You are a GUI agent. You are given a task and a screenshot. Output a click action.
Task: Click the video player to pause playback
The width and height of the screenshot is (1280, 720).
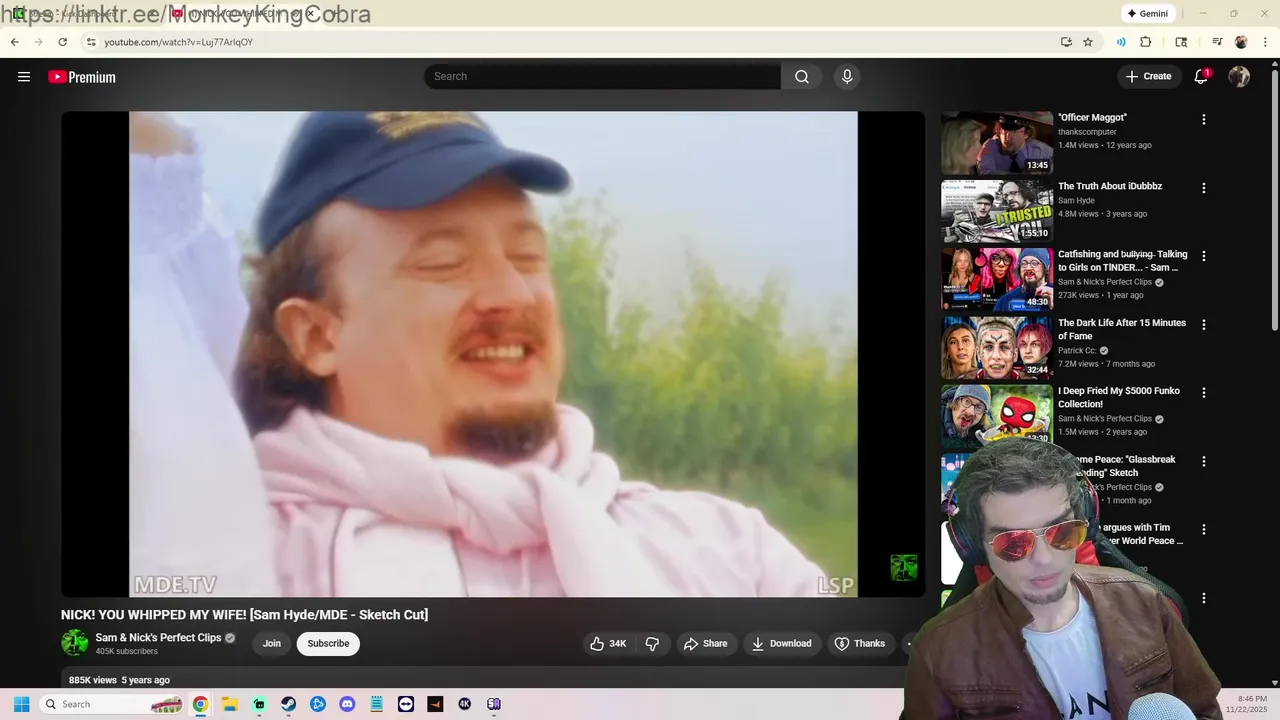[x=493, y=354]
